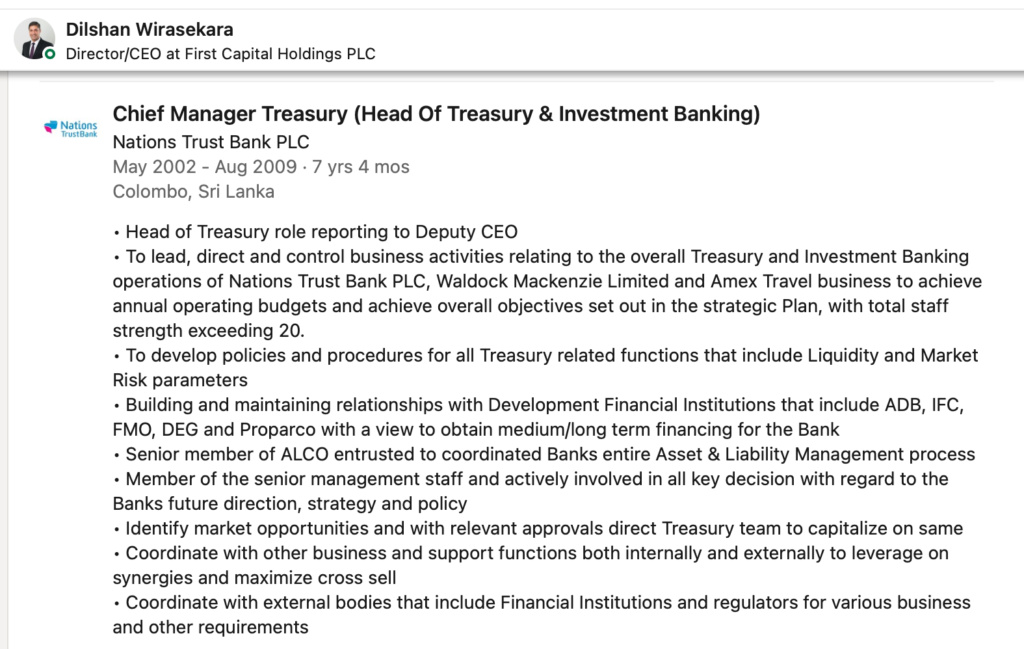The image size is (1024, 649).
Task: Click the Head of Treasury role bullet
Action: [x=315, y=232]
